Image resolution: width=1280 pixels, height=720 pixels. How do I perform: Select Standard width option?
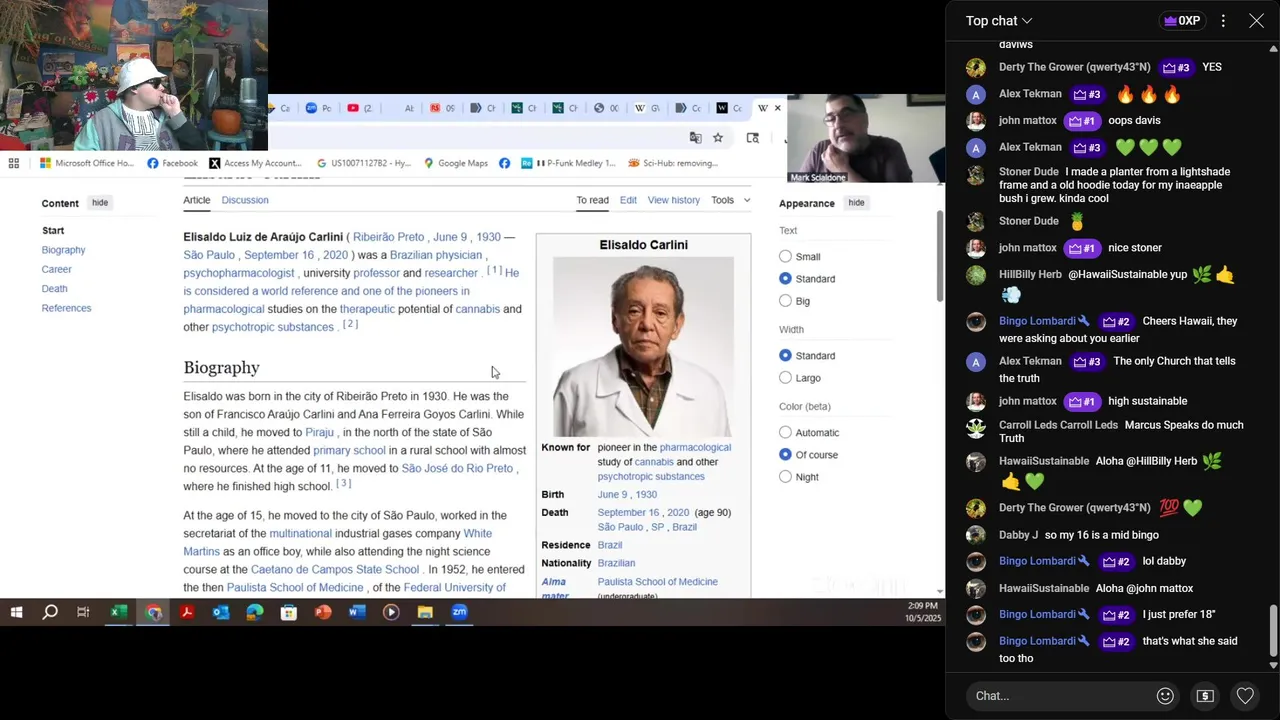(785, 356)
